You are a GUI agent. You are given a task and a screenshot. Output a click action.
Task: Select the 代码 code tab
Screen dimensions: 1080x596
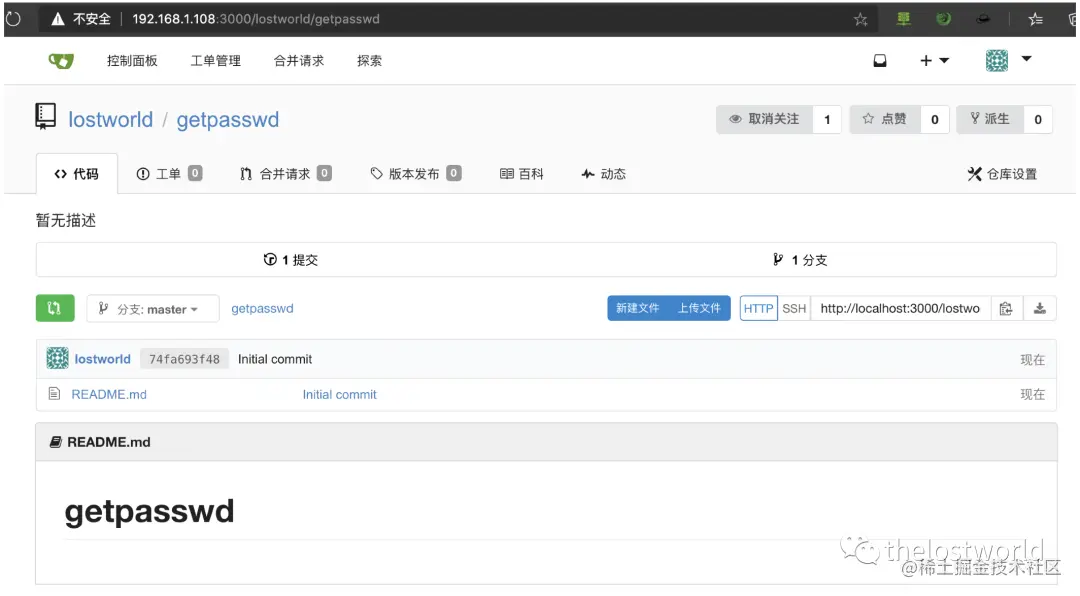click(76, 174)
